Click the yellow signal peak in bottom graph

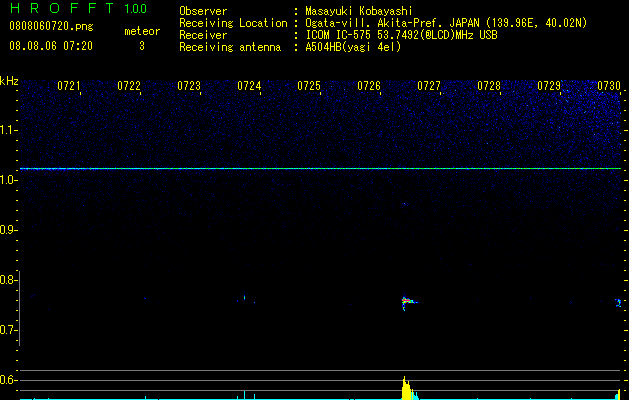click(x=406, y=388)
